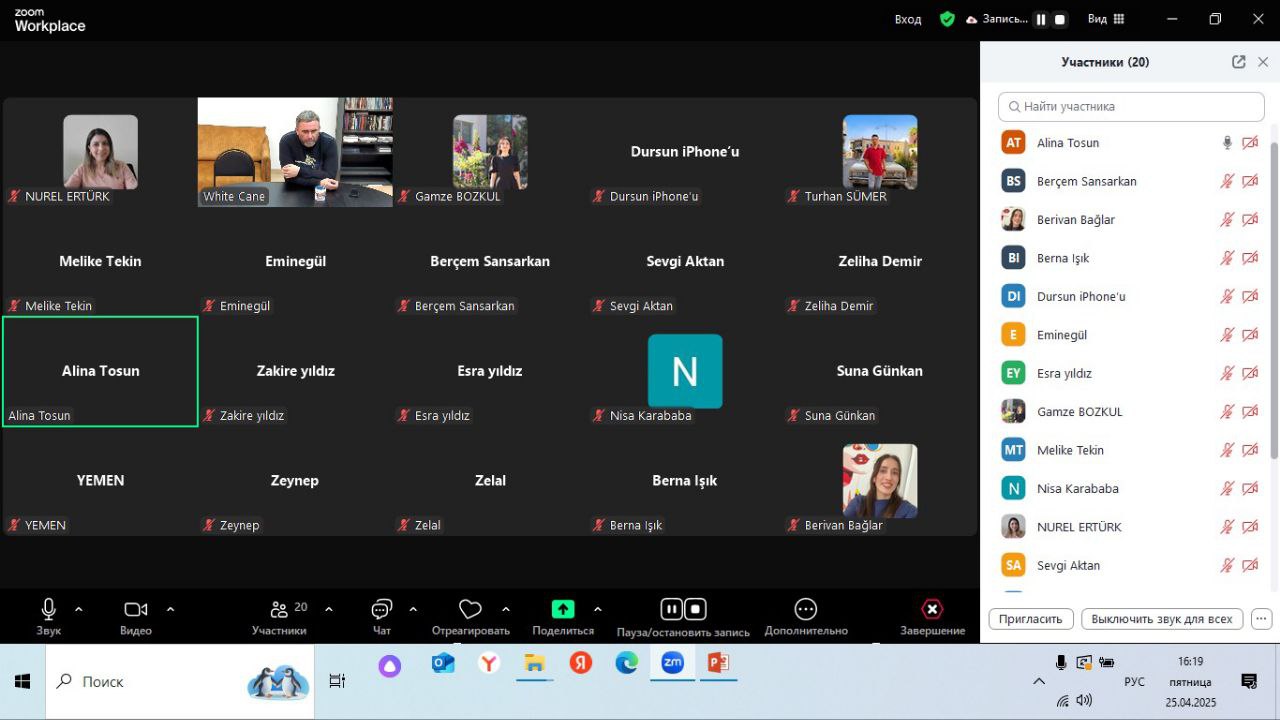Click the green Поделиться share icon
Image resolution: width=1280 pixels, height=720 pixels.
(x=563, y=609)
